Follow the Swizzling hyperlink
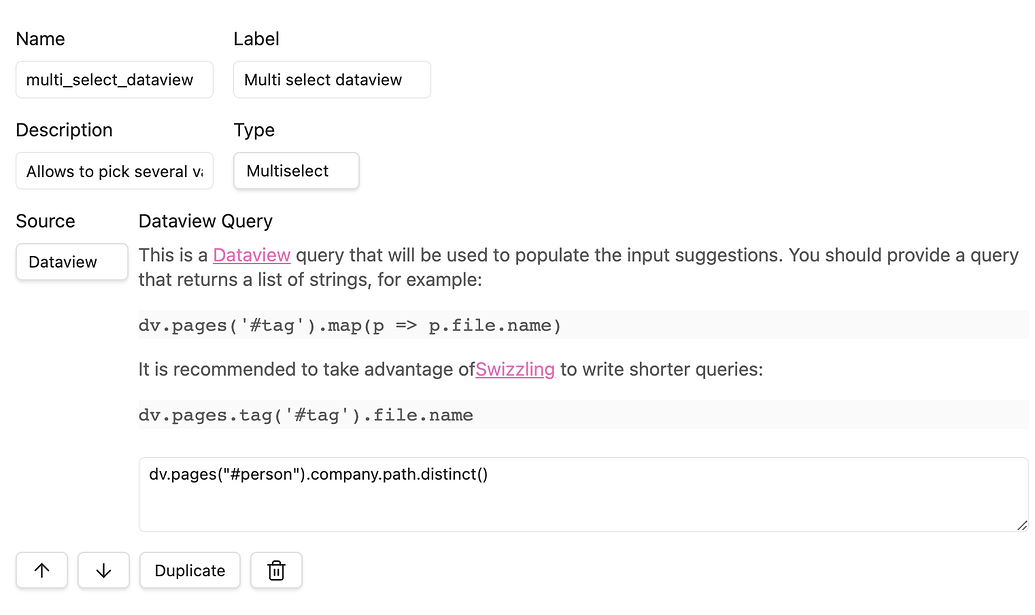The height and width of the screenshot is (615, 1035). (515, 369)
